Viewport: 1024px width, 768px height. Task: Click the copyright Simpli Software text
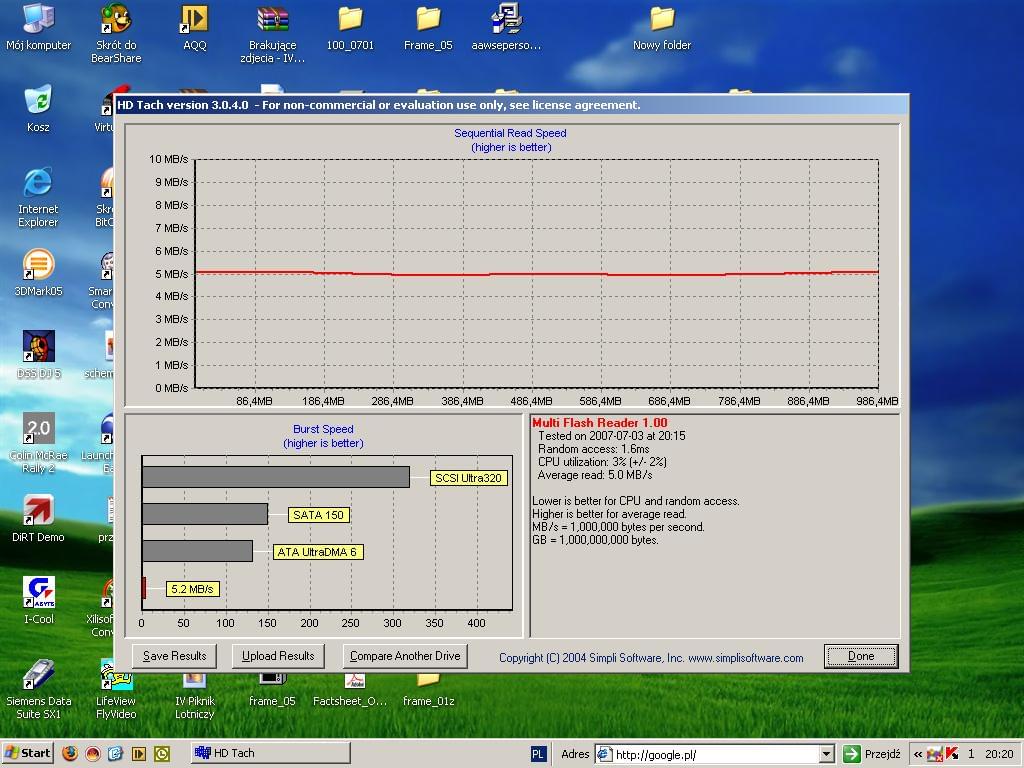coord(651,658)
